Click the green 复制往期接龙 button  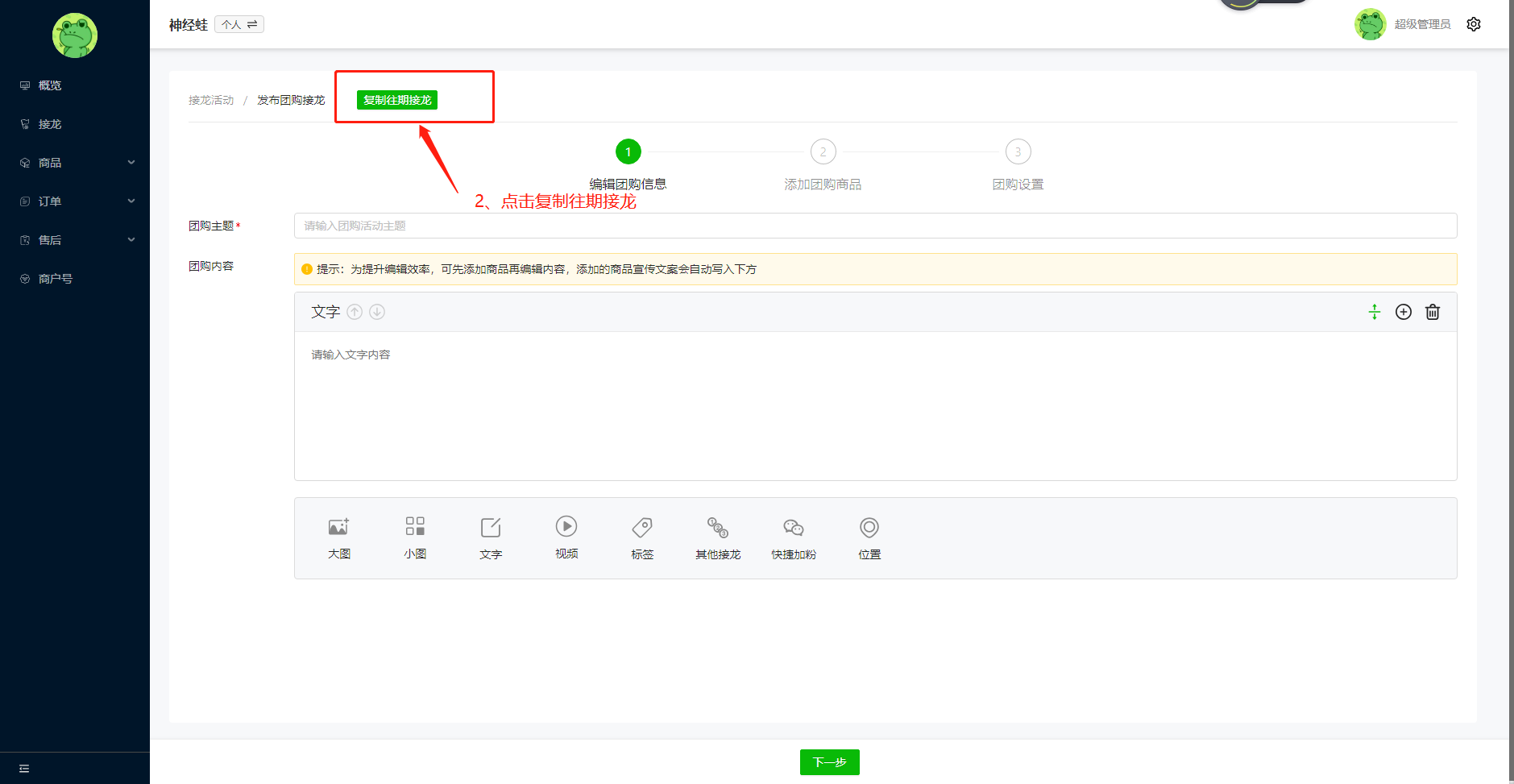(x=397, y=100)
